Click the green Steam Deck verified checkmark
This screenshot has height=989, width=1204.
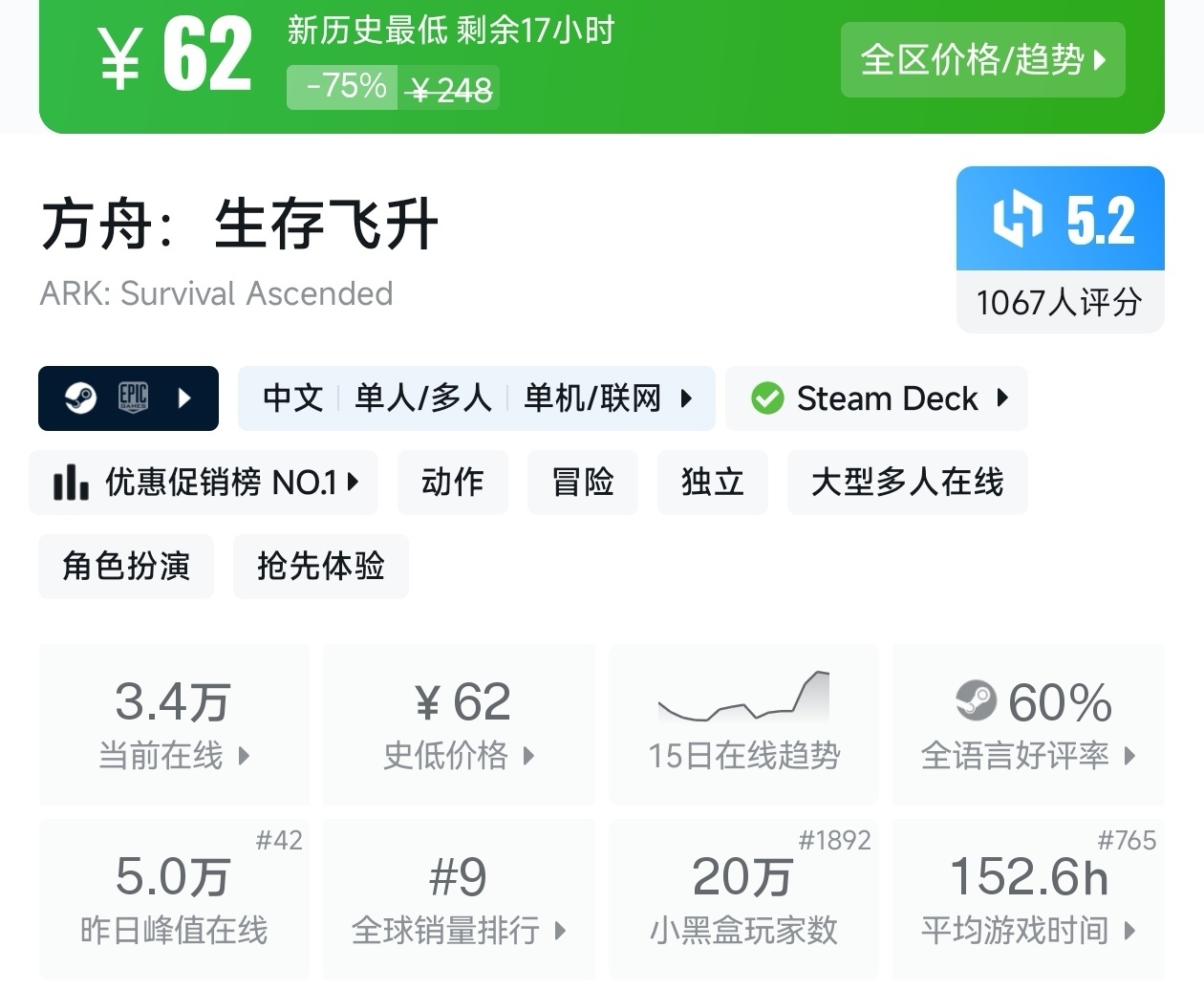point(767,398)
